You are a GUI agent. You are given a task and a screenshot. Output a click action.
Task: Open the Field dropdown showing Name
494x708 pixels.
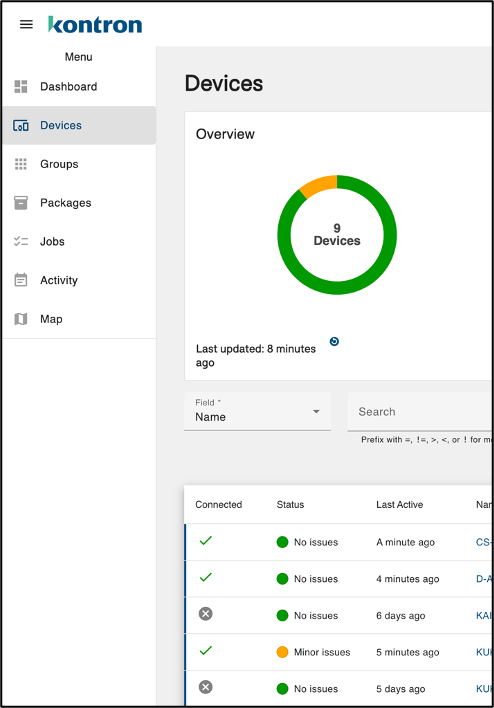pos(257,411)
